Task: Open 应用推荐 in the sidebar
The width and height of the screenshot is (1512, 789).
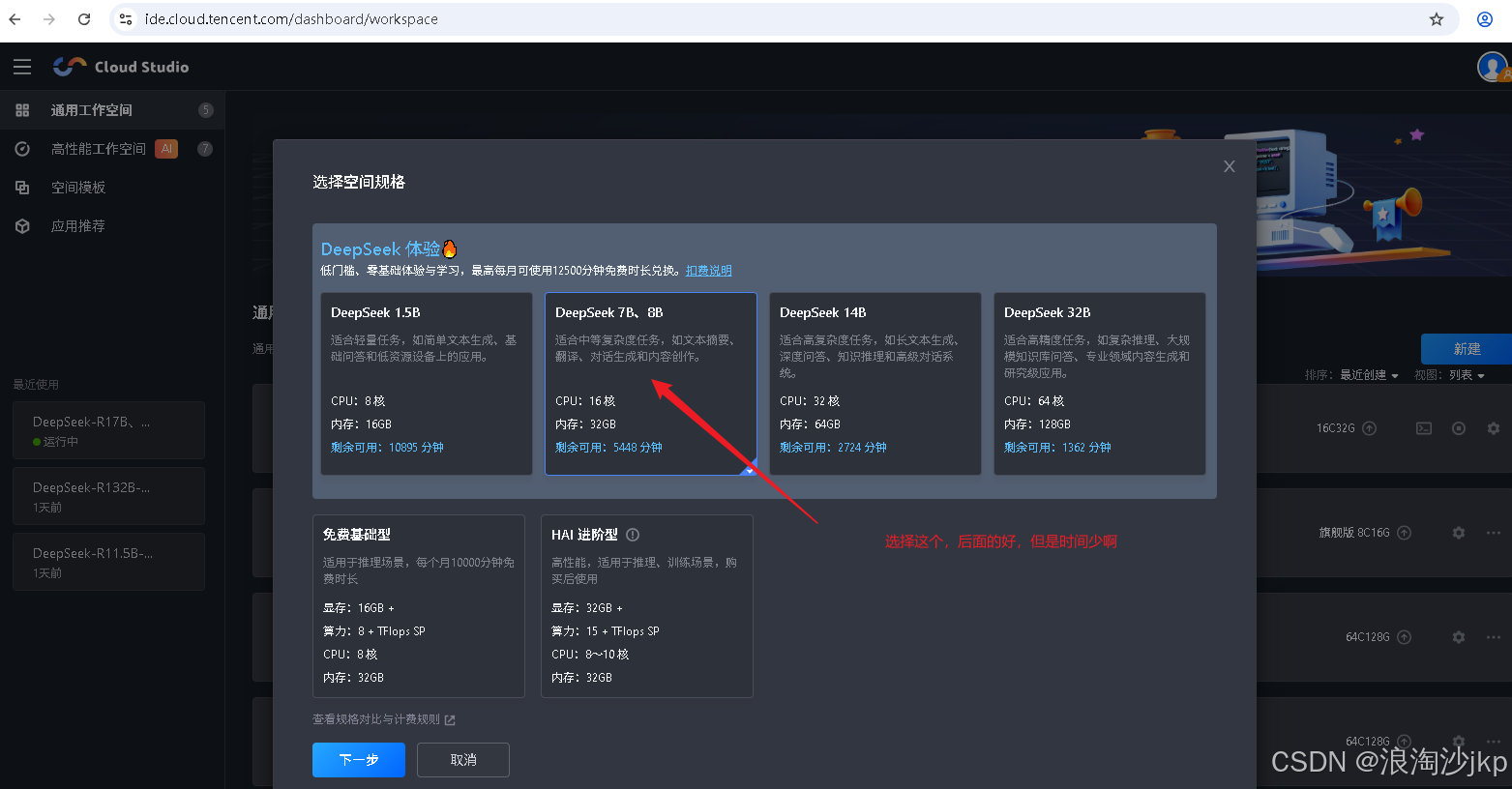Action: 112,226
